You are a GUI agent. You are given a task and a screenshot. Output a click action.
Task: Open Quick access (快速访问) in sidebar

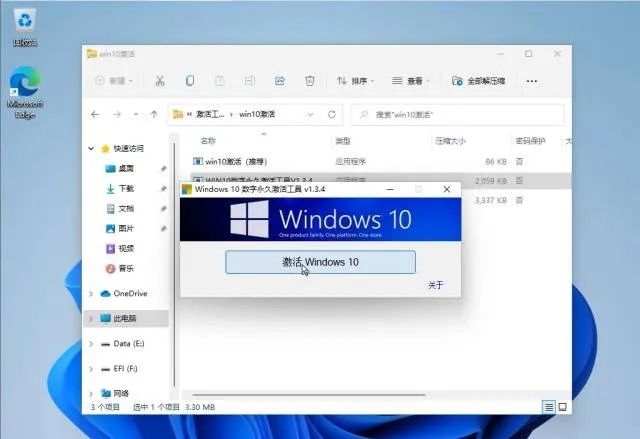[129, 149]
